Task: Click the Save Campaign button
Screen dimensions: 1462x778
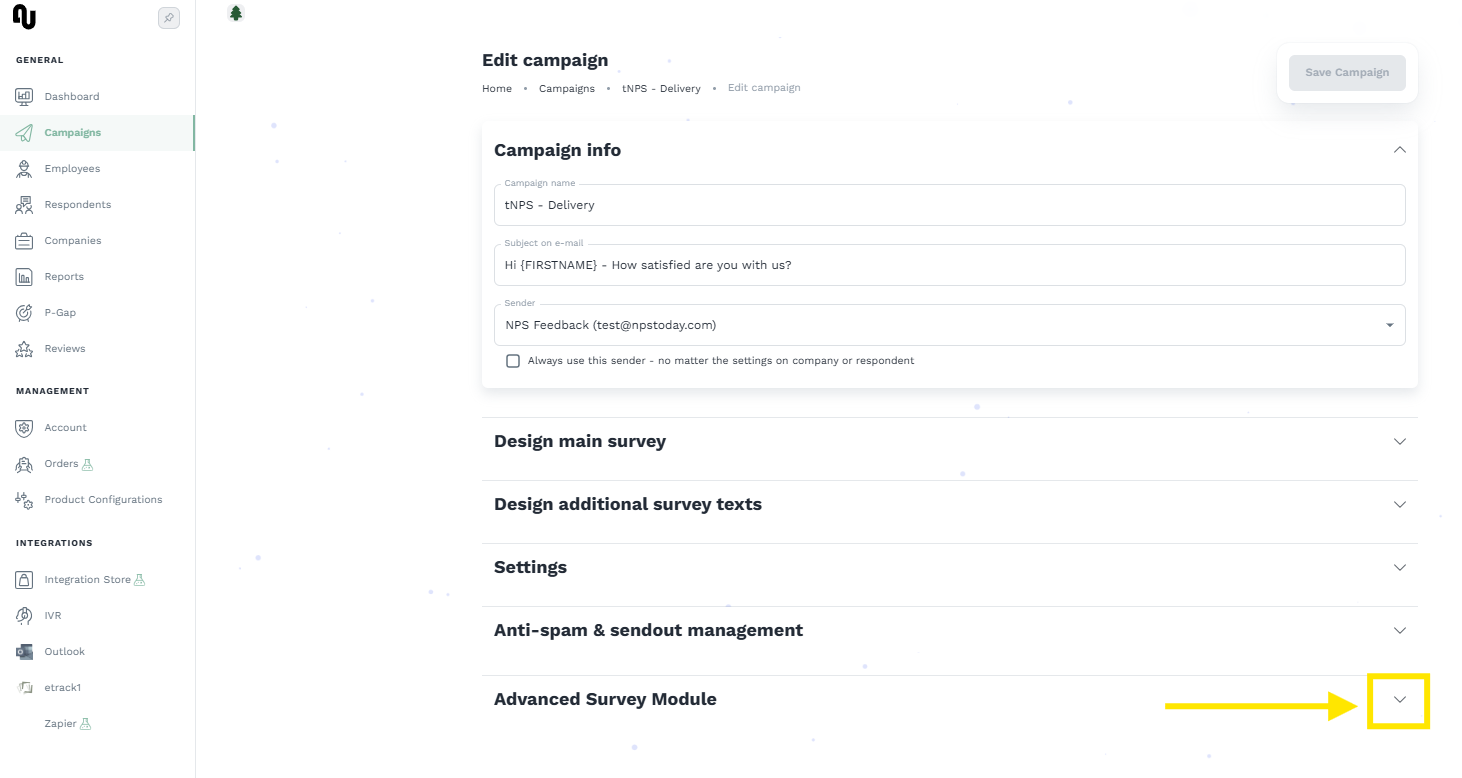Action: point(1346,73)
